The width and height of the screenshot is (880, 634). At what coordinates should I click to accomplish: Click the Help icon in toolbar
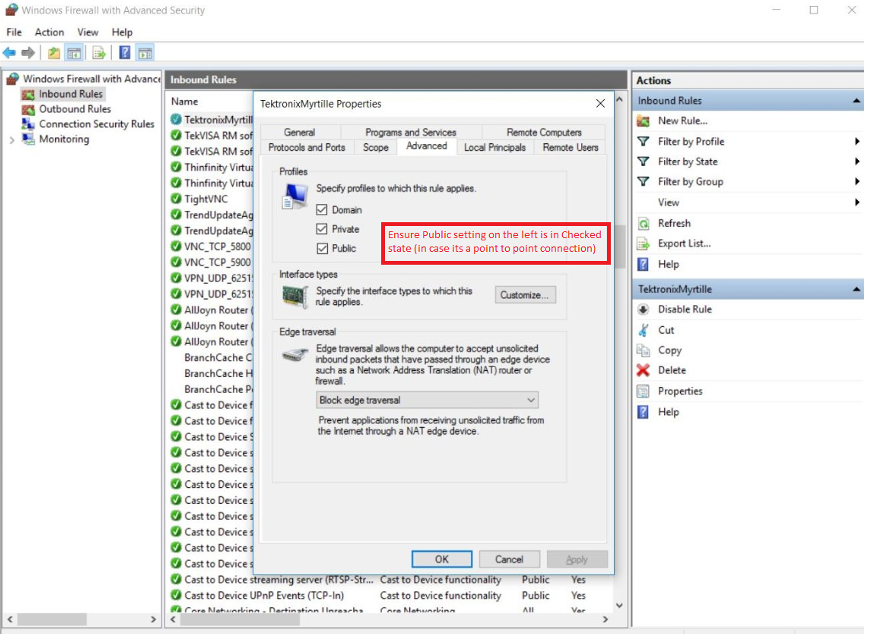(x=125, y=53)
